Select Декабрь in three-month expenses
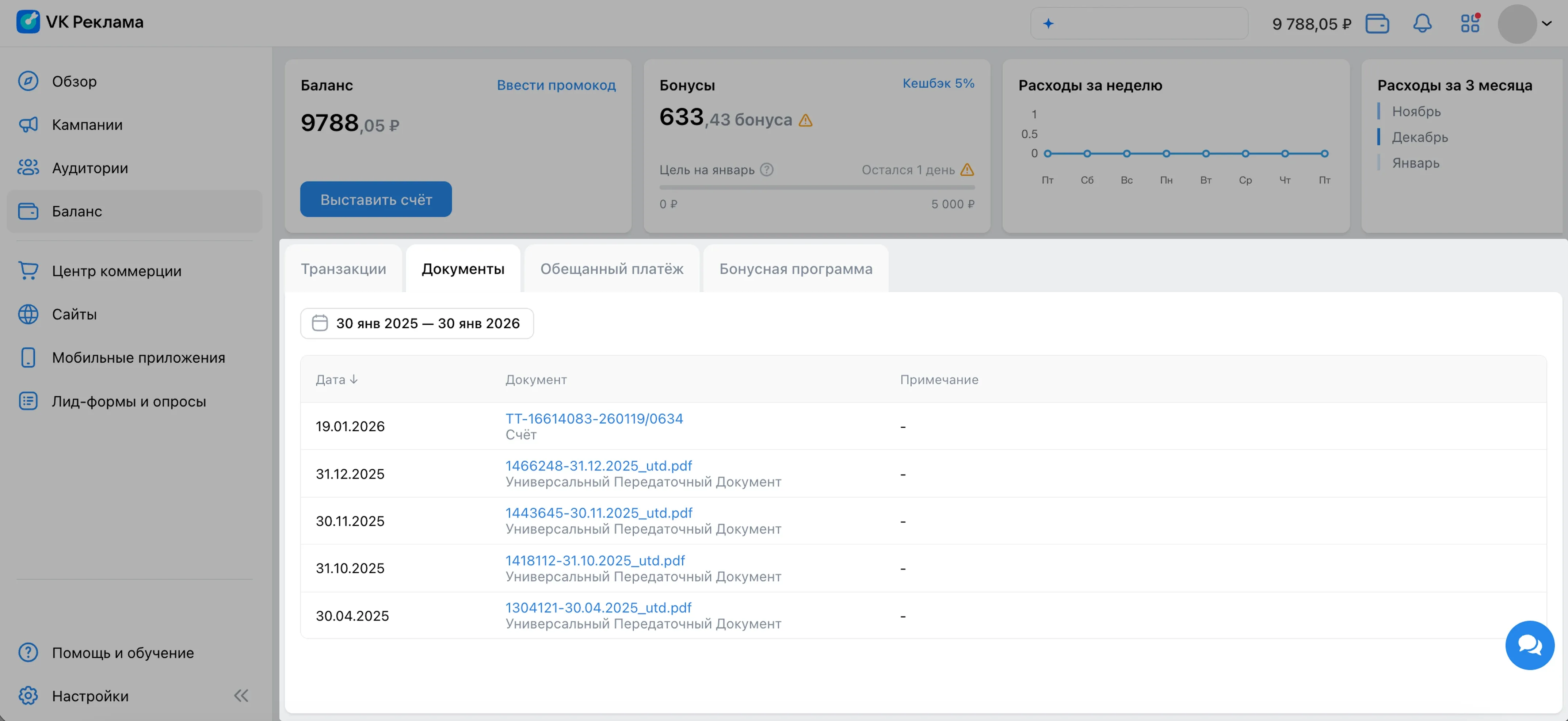The height and width of the screenshot is (721, 1568). click(1419, 137)
